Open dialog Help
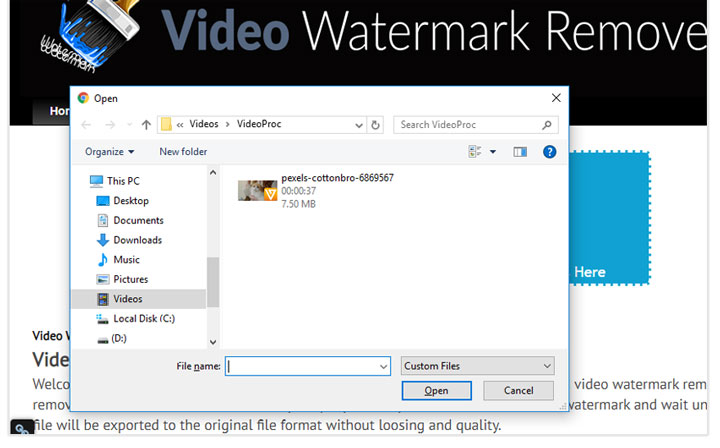 549,151
